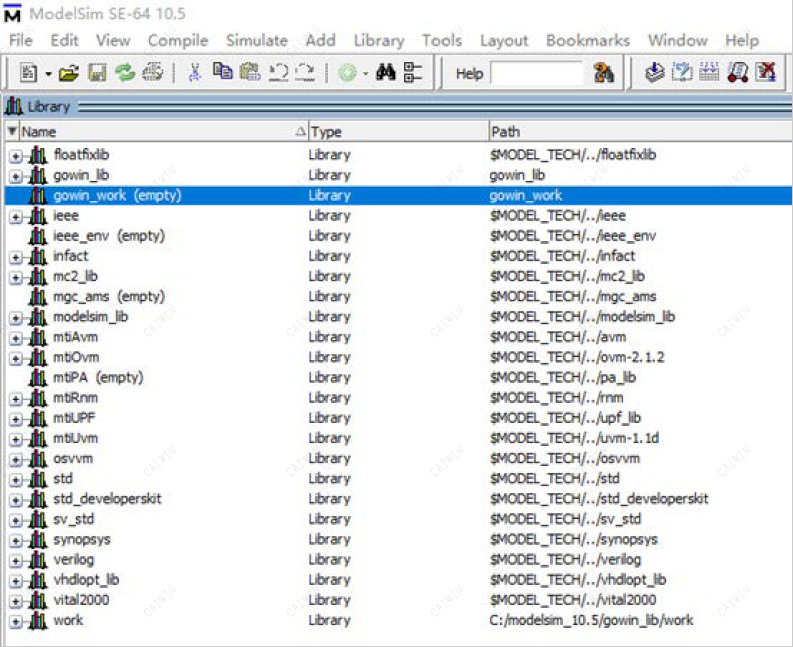Open the File menu
The image size is (793, 647).
coord(21,40)
